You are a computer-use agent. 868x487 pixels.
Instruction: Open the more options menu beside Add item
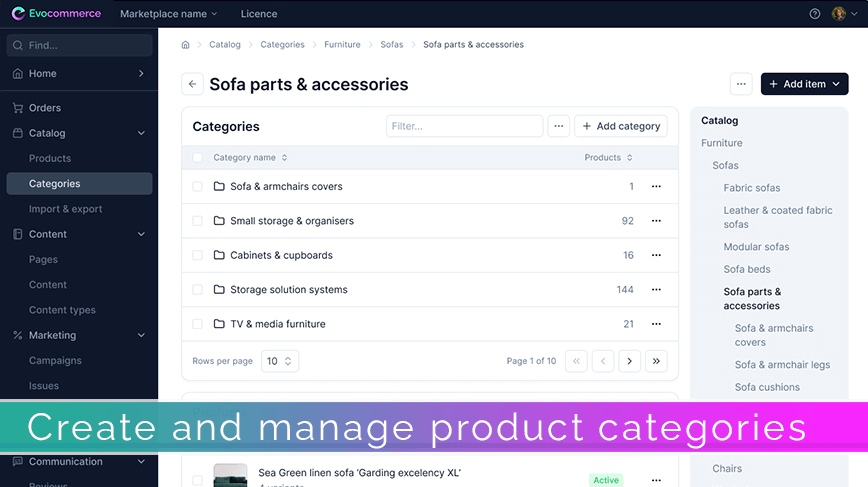[x=741, y=84]
